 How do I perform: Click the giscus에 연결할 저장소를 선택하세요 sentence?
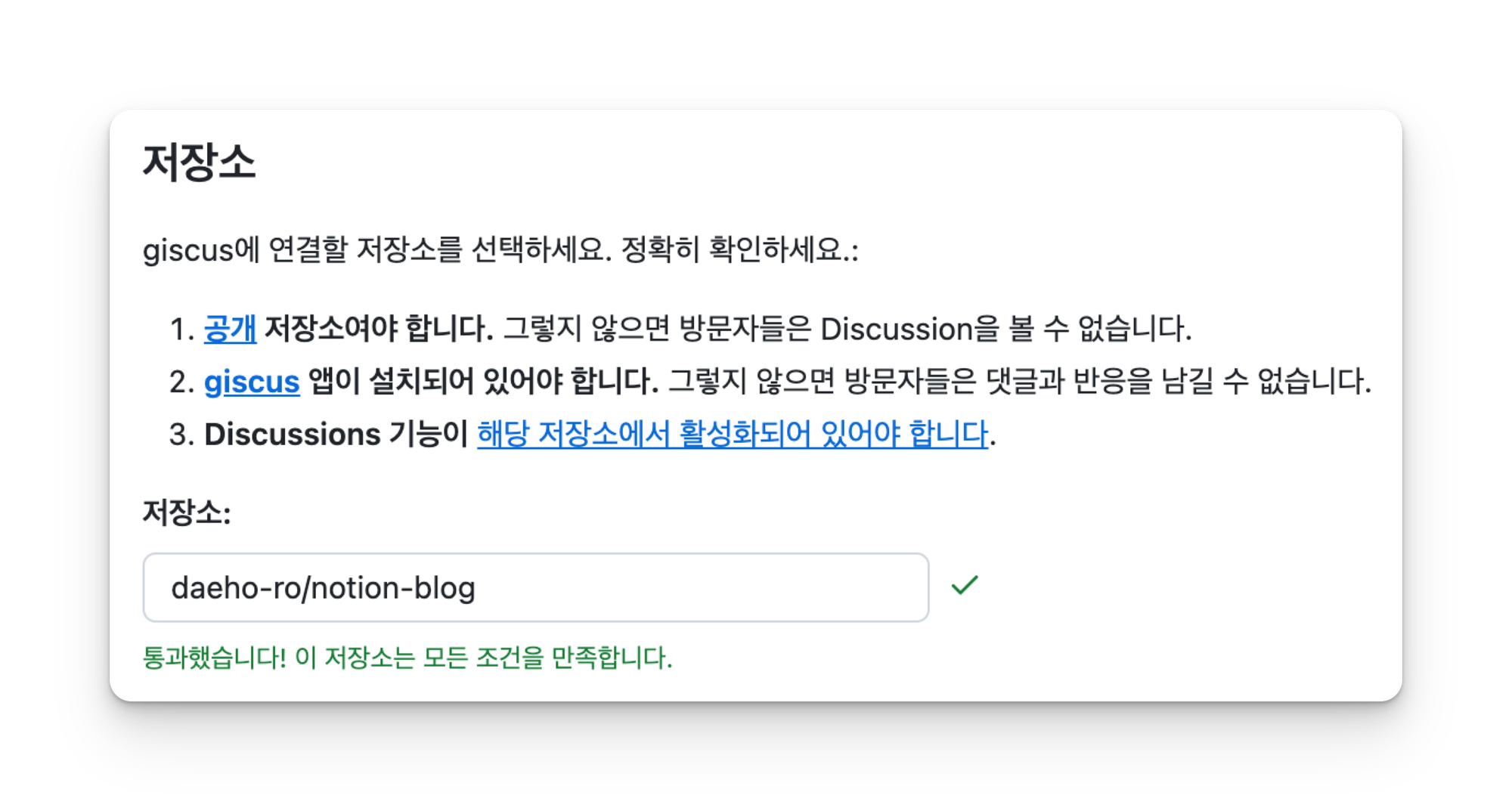click(376, 249)
